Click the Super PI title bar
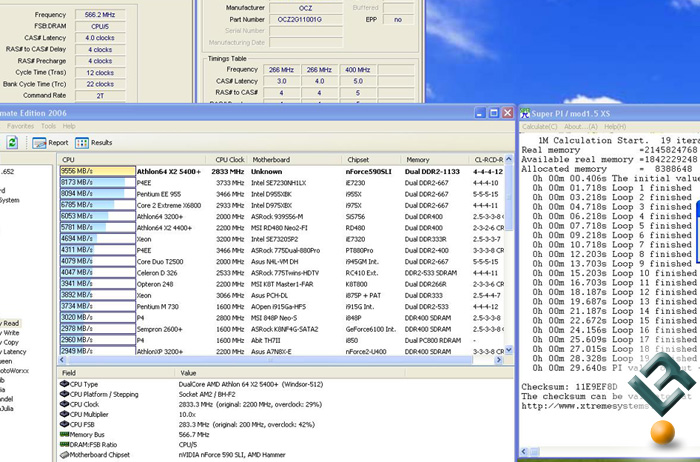700x462 pixels. (x=609, y=113)
